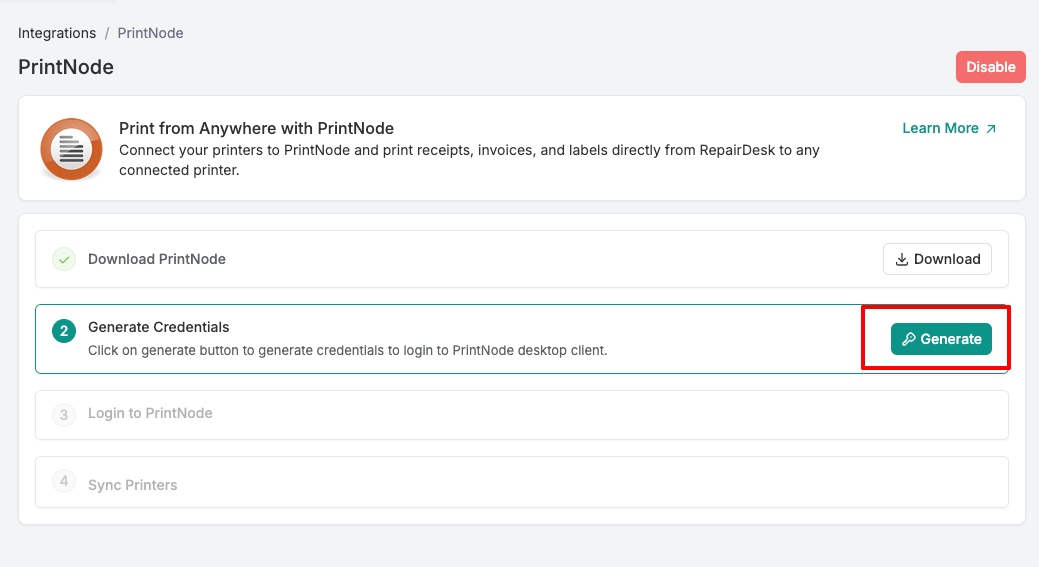Click the Generate Credentials step title
Viewport: 1039px width, 567px height.
point(158,327)
